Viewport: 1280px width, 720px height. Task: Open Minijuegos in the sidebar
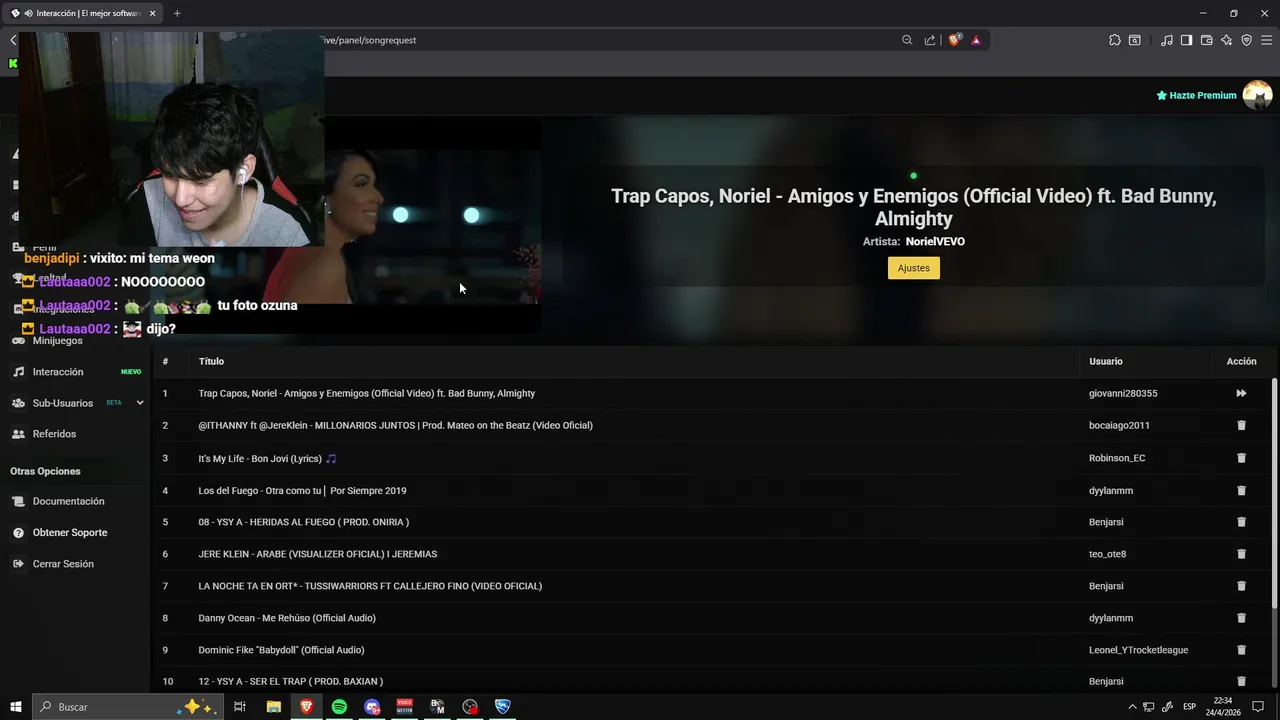point(57,341)
